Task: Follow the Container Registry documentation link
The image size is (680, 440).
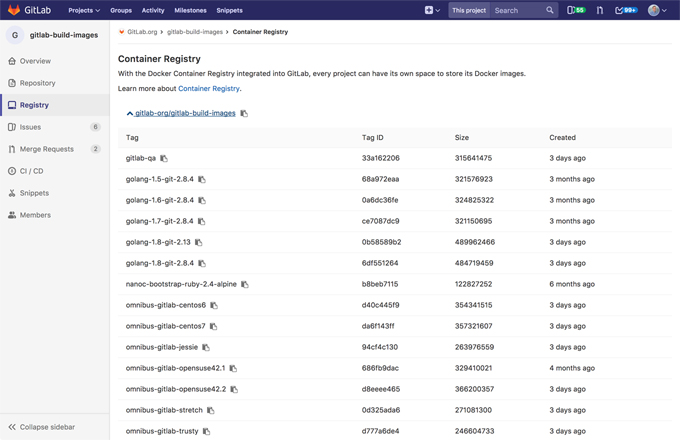Action: coord(208,89)
